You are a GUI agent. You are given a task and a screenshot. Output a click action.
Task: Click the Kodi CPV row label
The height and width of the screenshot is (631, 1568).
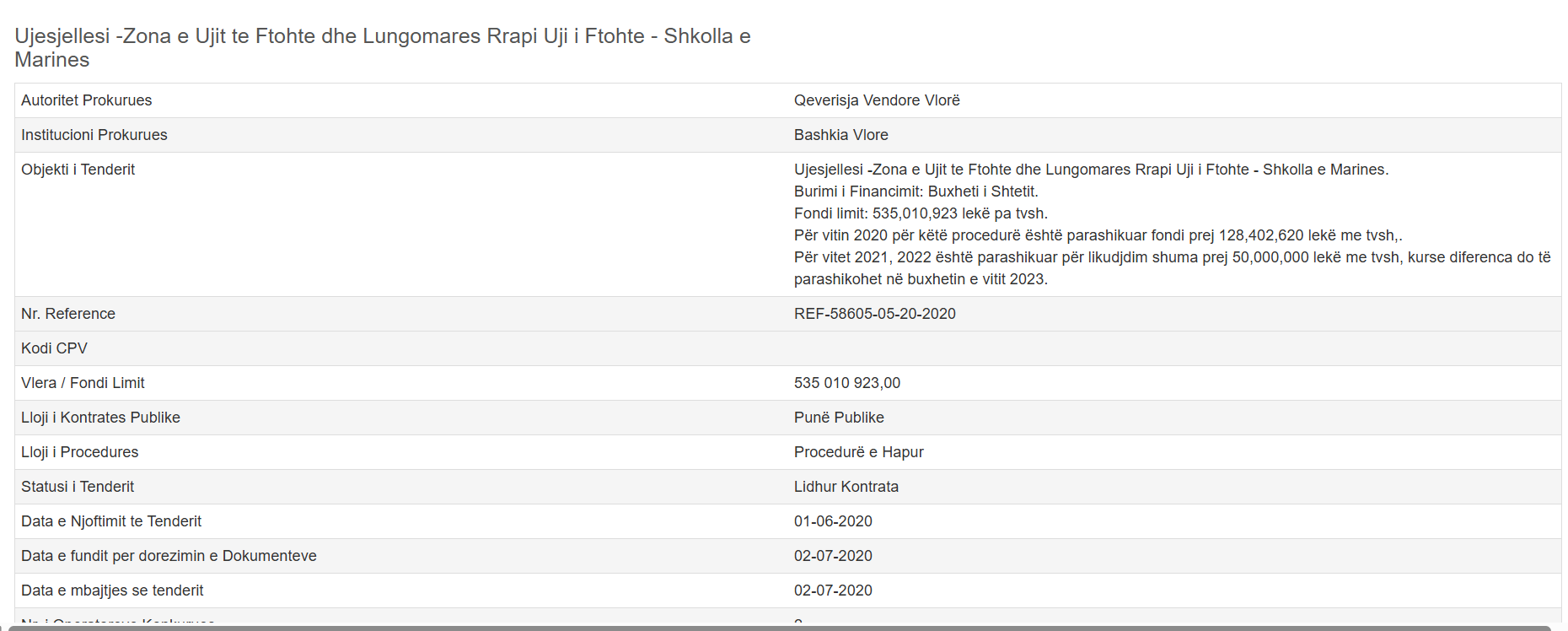54,348
